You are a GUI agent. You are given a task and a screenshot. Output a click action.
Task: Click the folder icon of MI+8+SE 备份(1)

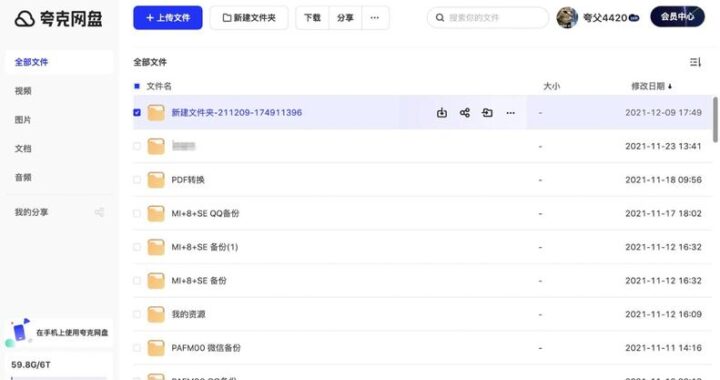point(156,247)
